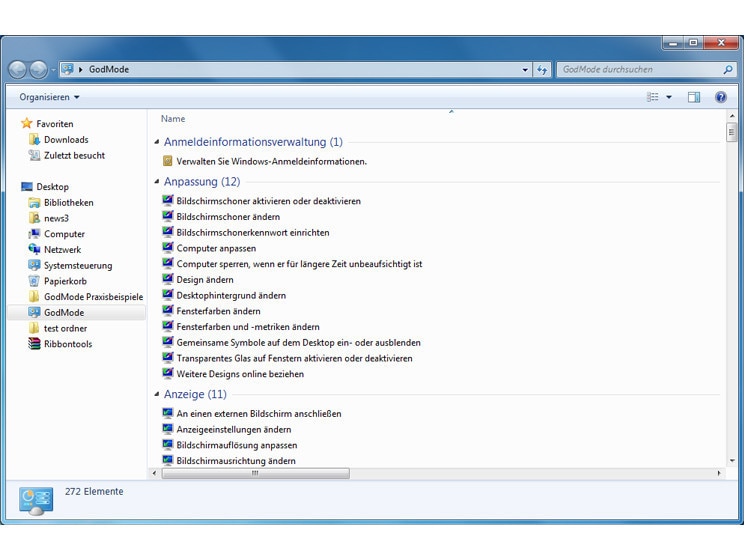Click in the GodMode durchsuchen search field
The height and width of the screenshot is (559, 745).
(638, 70)
